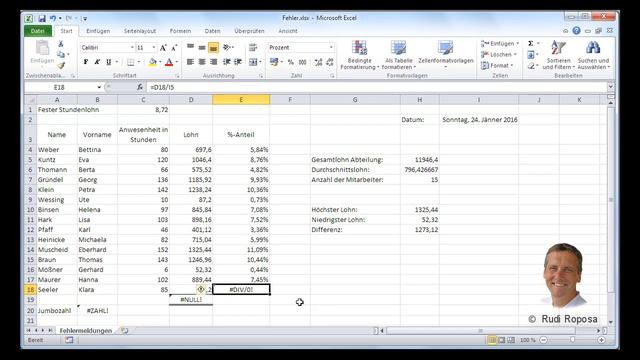Toggle italic K formatting
640x360 pixels.
click(x=97, y=62)
